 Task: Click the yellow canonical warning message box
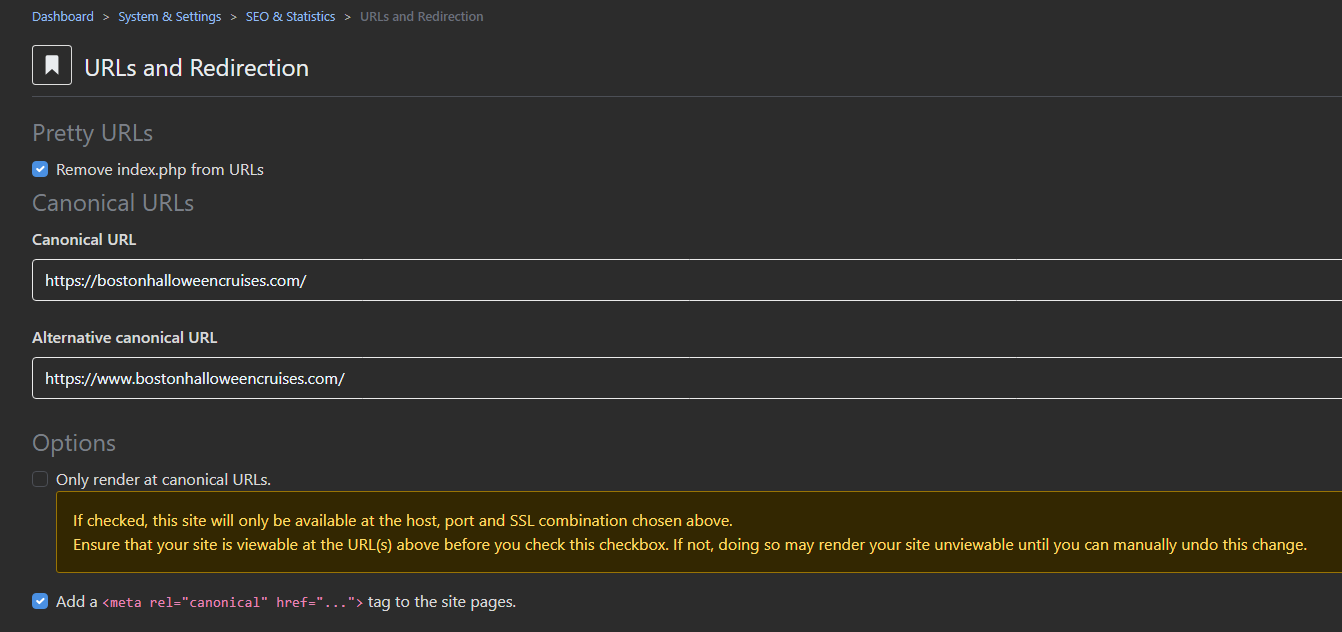click(x=690, y=532)
